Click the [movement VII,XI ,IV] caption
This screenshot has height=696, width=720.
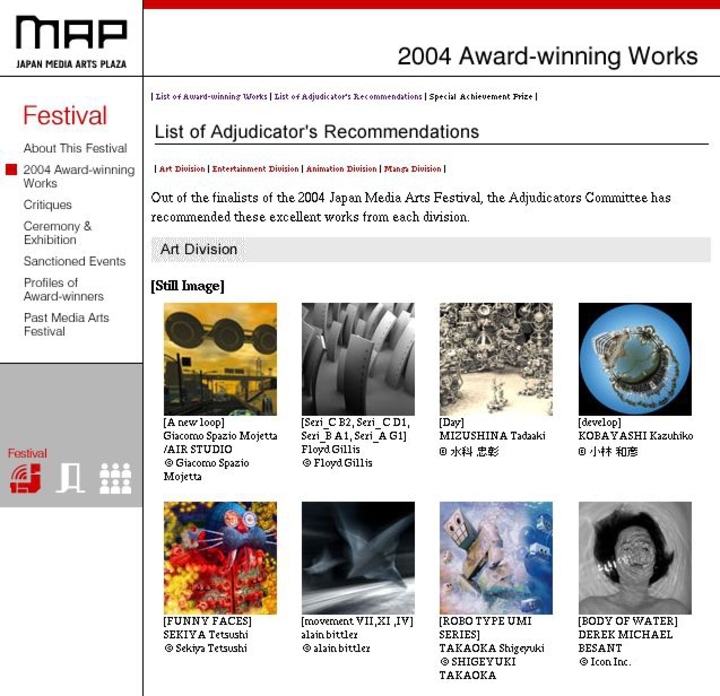[x=357, y=621]
